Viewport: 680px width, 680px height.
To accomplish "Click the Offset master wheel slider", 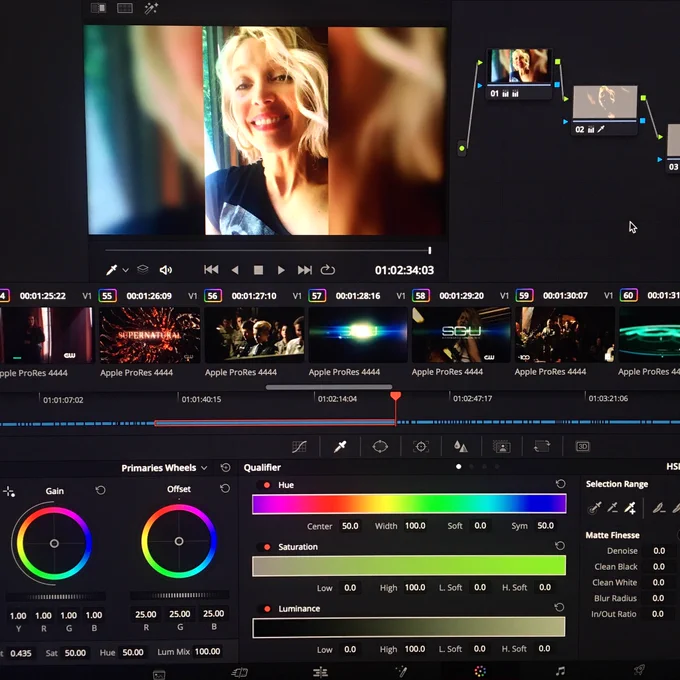I will [180, 595].
